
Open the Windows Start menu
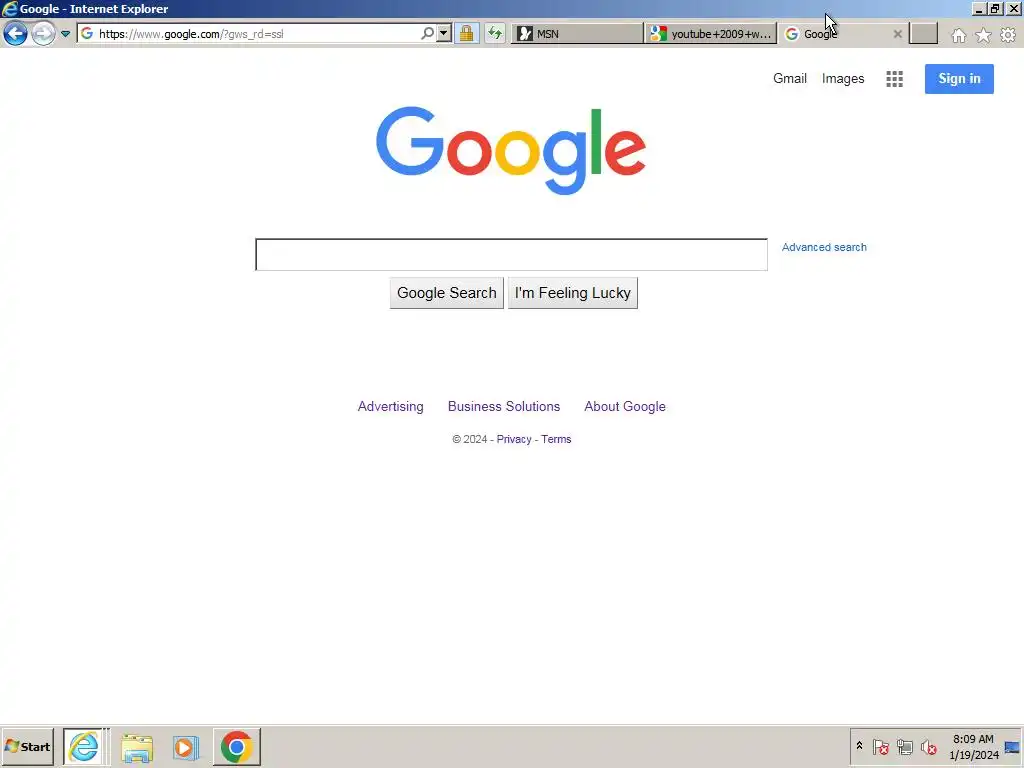coord(27,746)
